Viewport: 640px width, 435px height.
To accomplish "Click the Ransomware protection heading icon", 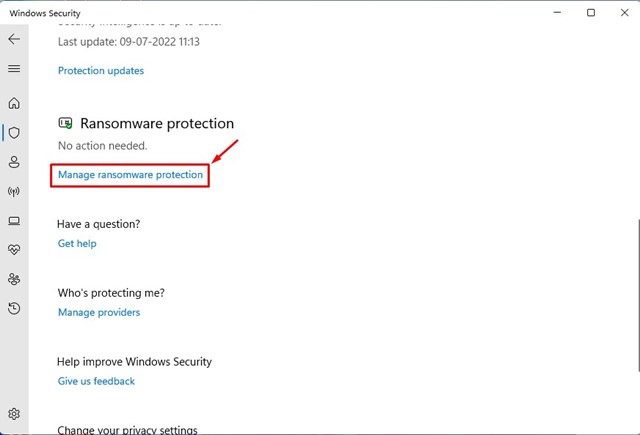I will 65,123.
